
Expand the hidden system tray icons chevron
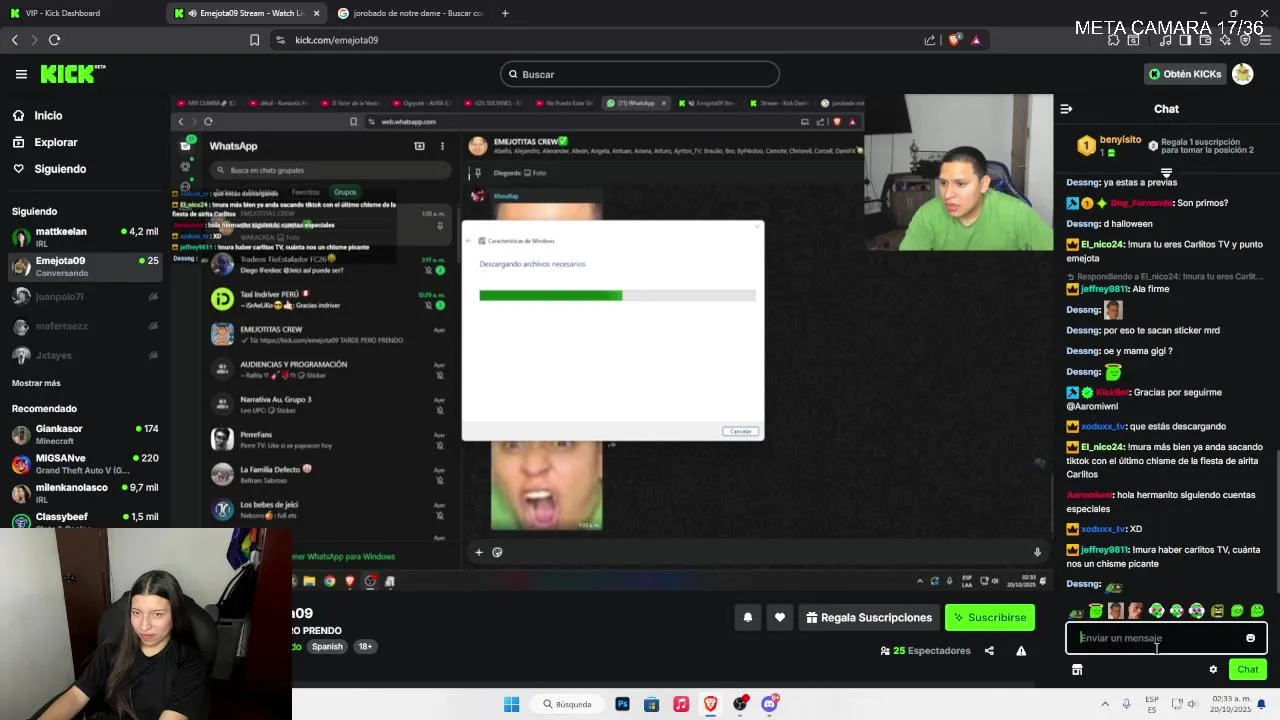coord(1105,704)
